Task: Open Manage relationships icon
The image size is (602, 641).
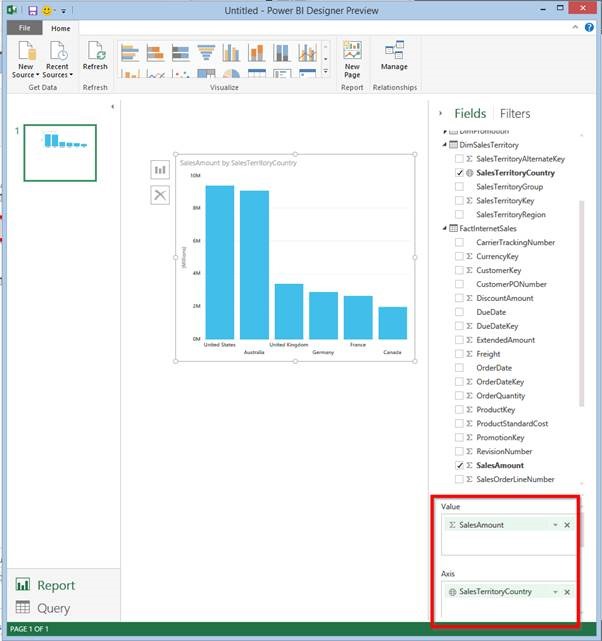Action: pos(394,50)
